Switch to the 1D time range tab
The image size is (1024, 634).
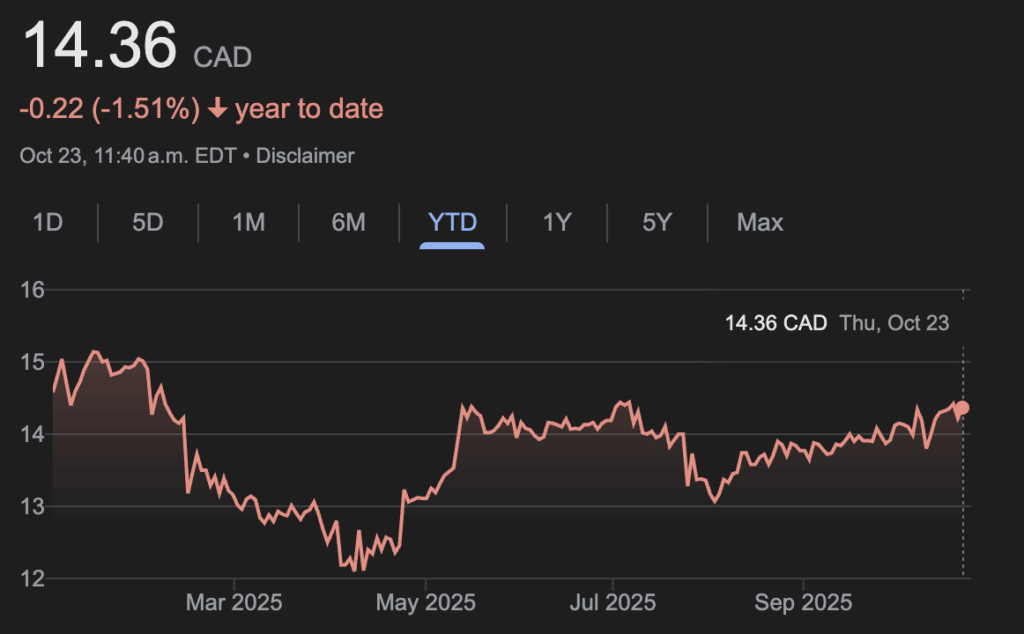click(48, 222)
